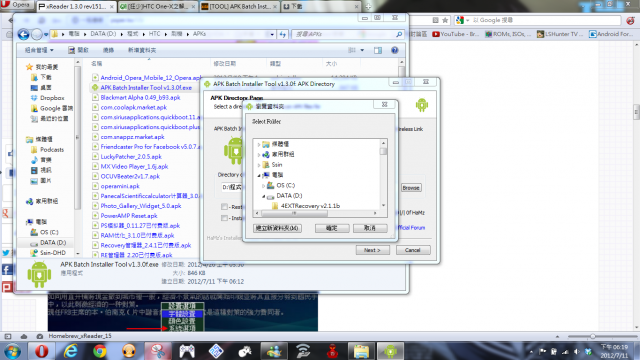Open Official Forum link in installer
640x360 pixels.
pyautogui.click(x=411, y=228)
